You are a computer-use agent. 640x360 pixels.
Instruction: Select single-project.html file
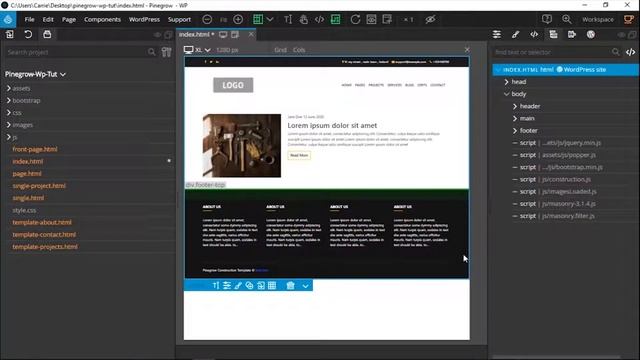pos(39,186)
